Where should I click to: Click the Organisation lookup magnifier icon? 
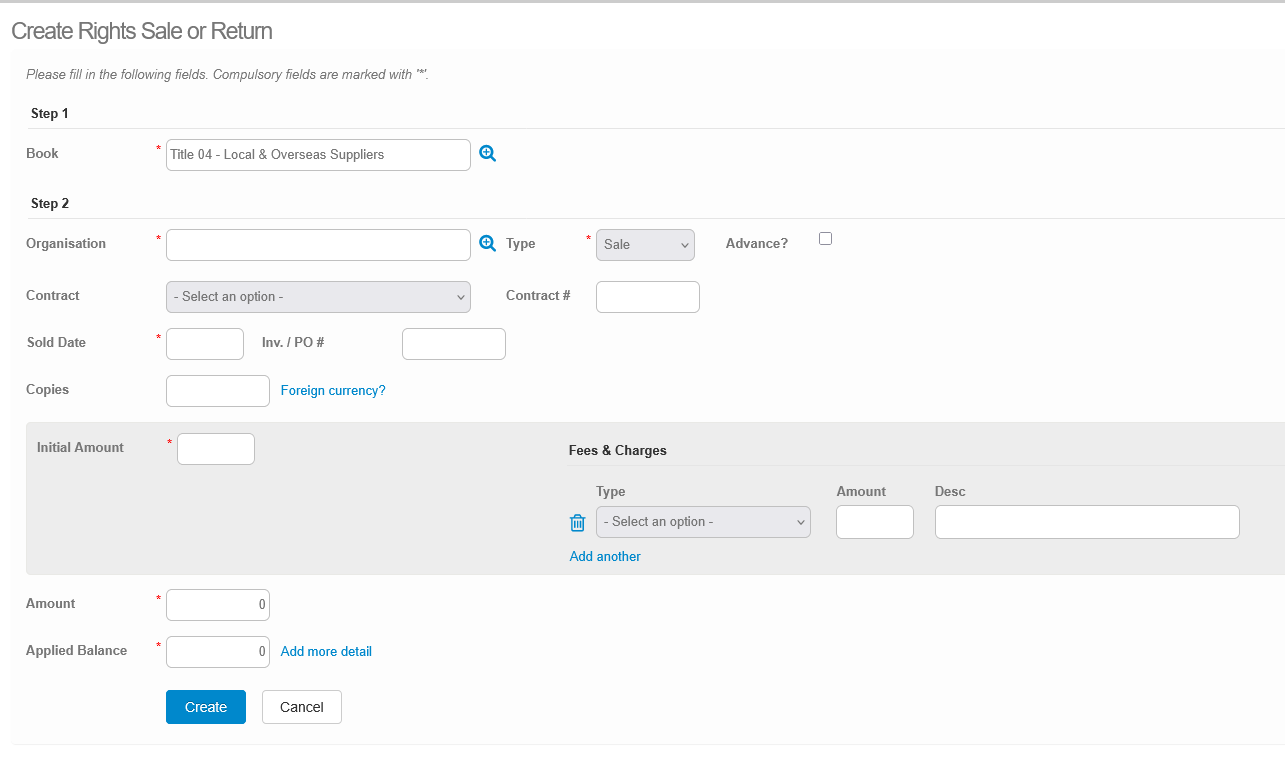coord(487,244)
